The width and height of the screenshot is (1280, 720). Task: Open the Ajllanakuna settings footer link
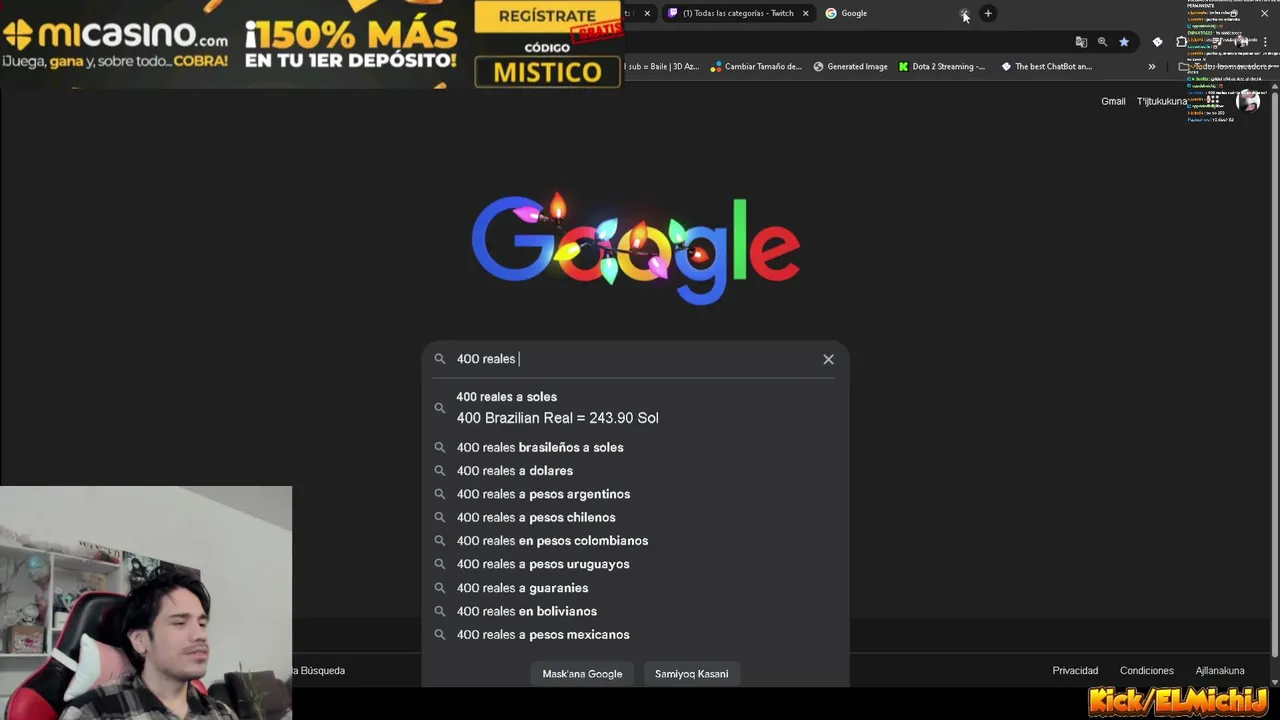coord(1220,670)
